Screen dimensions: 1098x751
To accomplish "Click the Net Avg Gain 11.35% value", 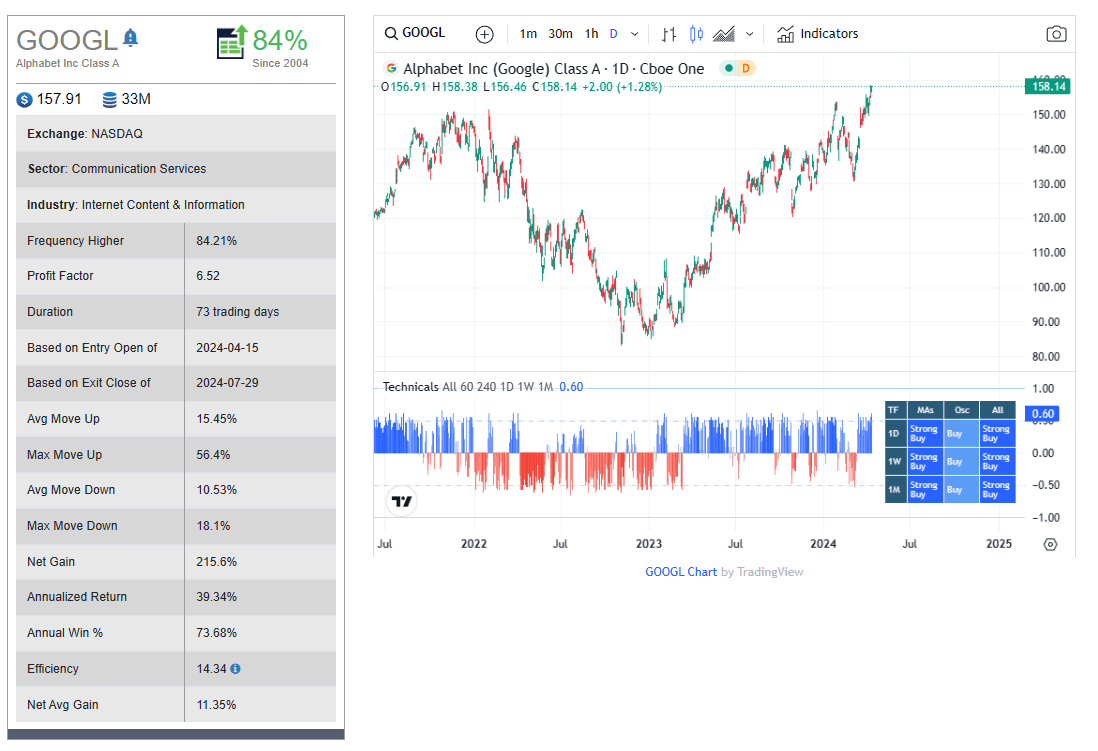I will tap(216, 705).
